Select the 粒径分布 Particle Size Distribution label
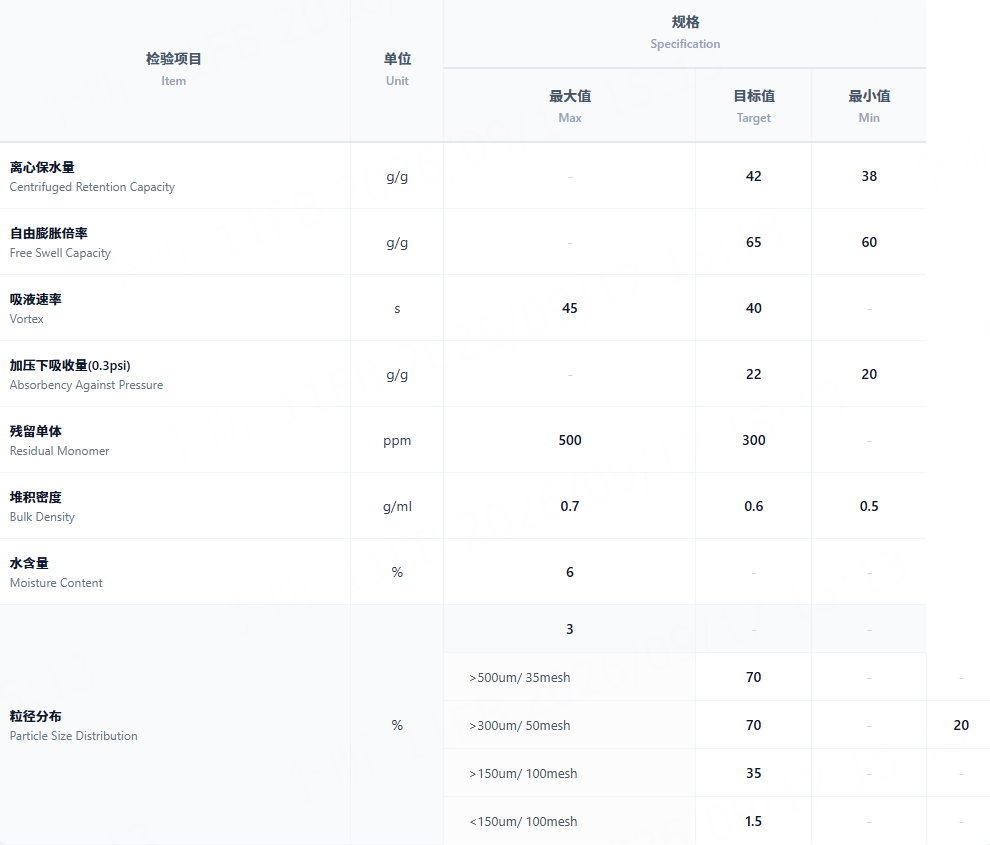990x845 pixels. click(73, 726)
